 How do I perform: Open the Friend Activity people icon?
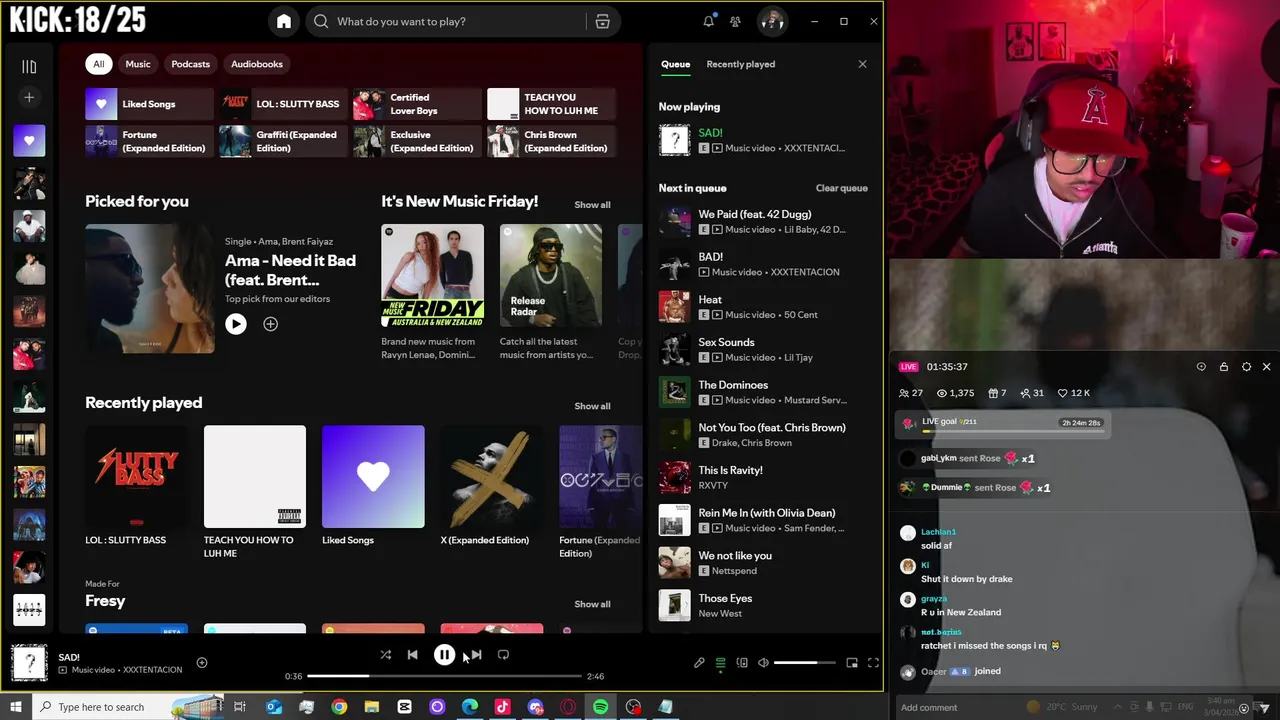tap(735, 21)
